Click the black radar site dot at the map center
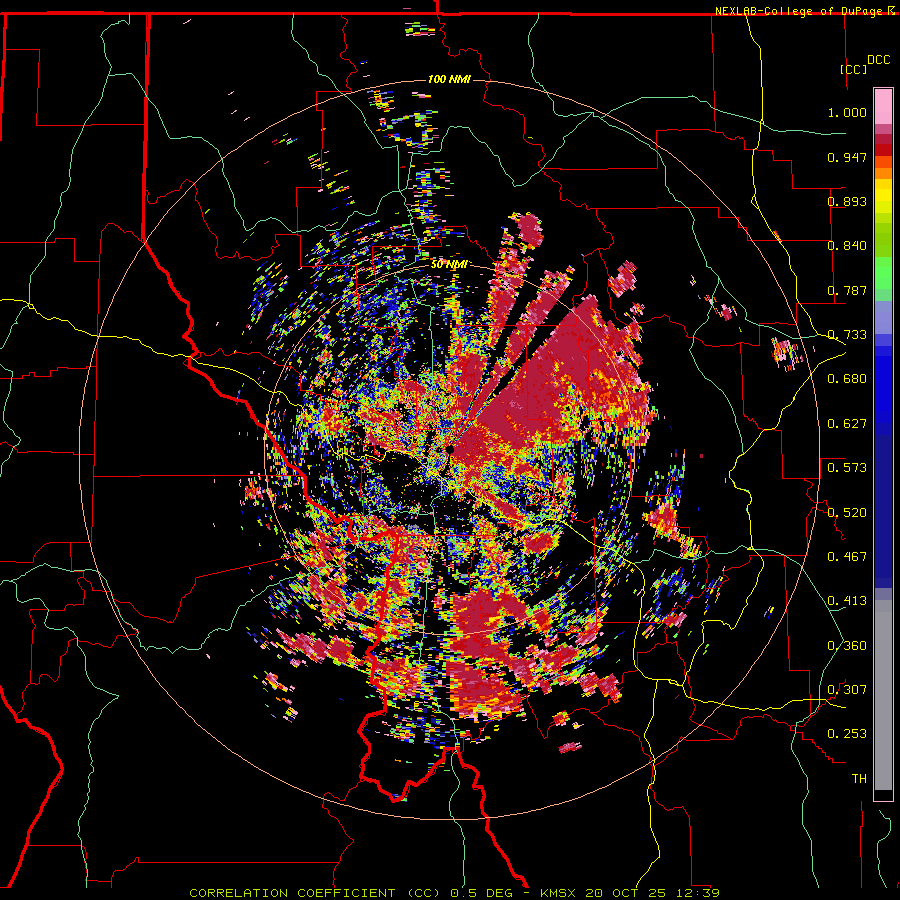 pyautogui.click(x=451, y=450)
